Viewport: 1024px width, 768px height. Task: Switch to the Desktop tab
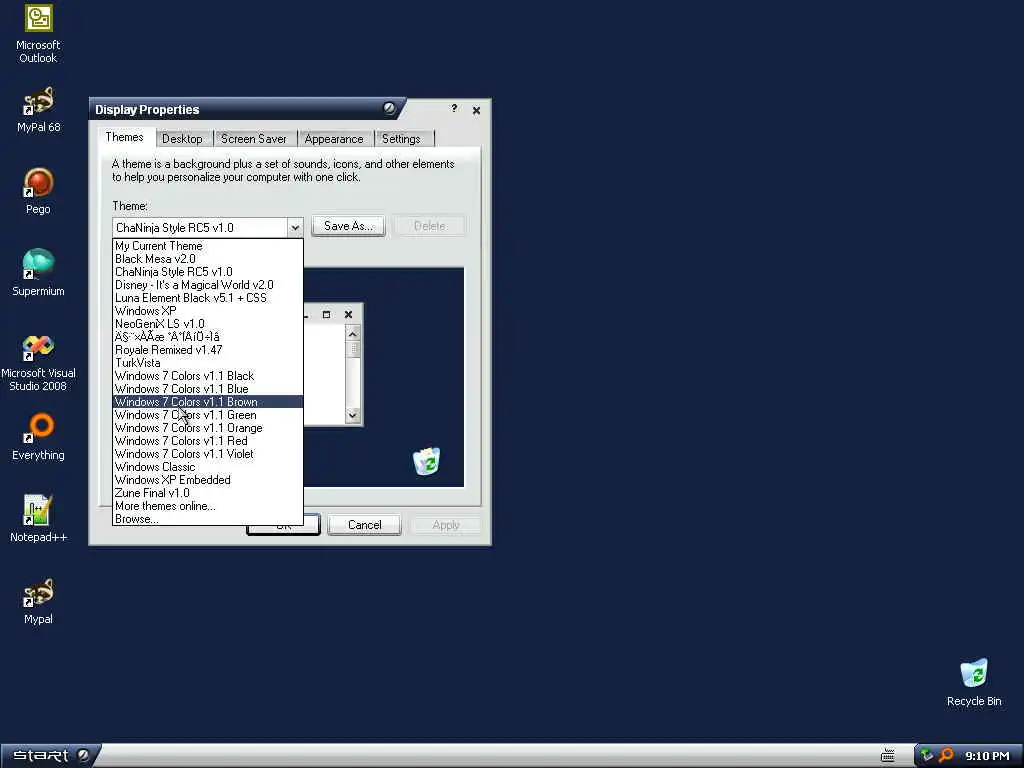tap(182, 138)
